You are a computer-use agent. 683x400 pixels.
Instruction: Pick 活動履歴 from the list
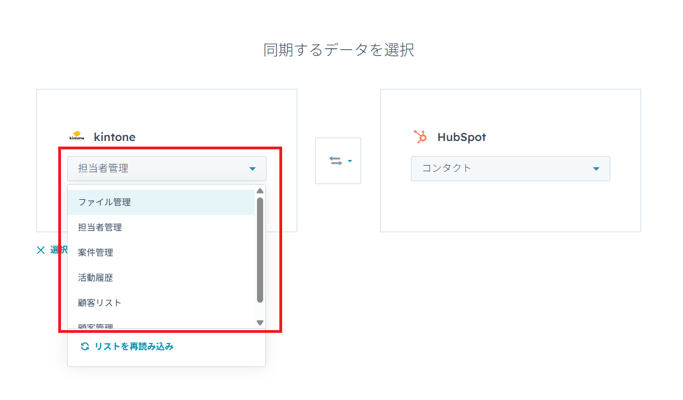pyautogui.click(x=161, y=278)
